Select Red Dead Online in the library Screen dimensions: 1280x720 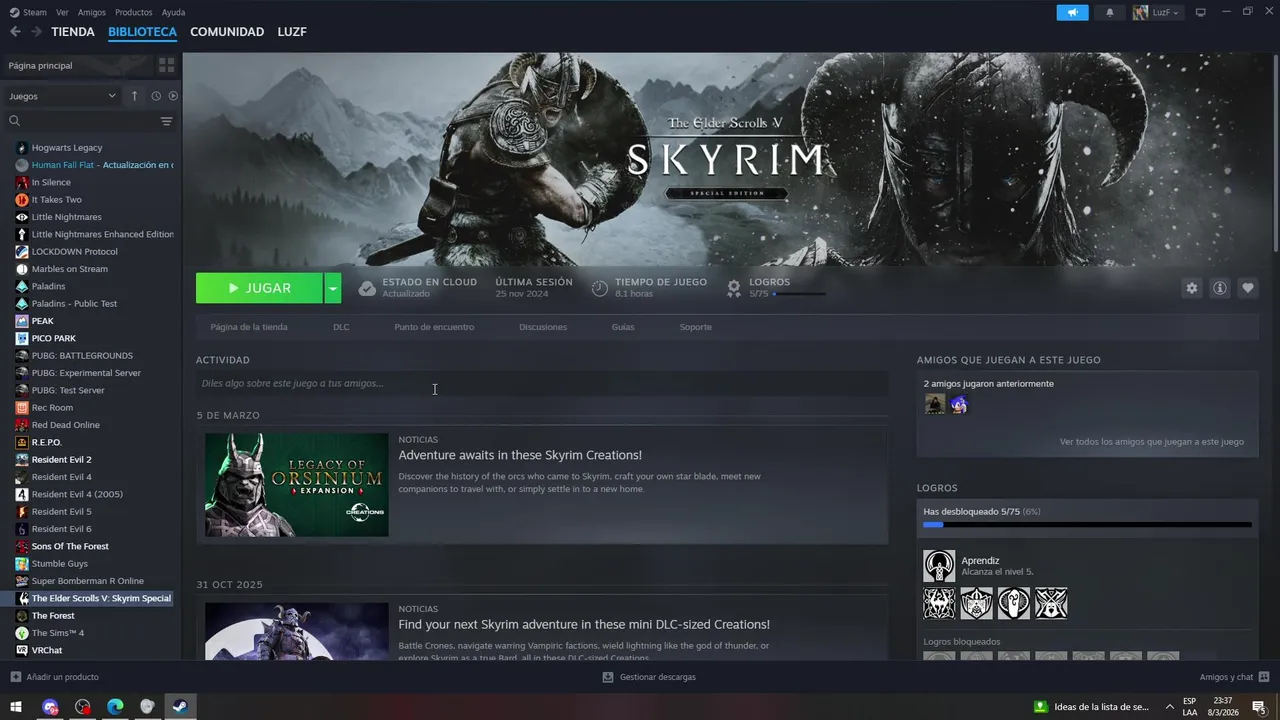coord(66,425)
